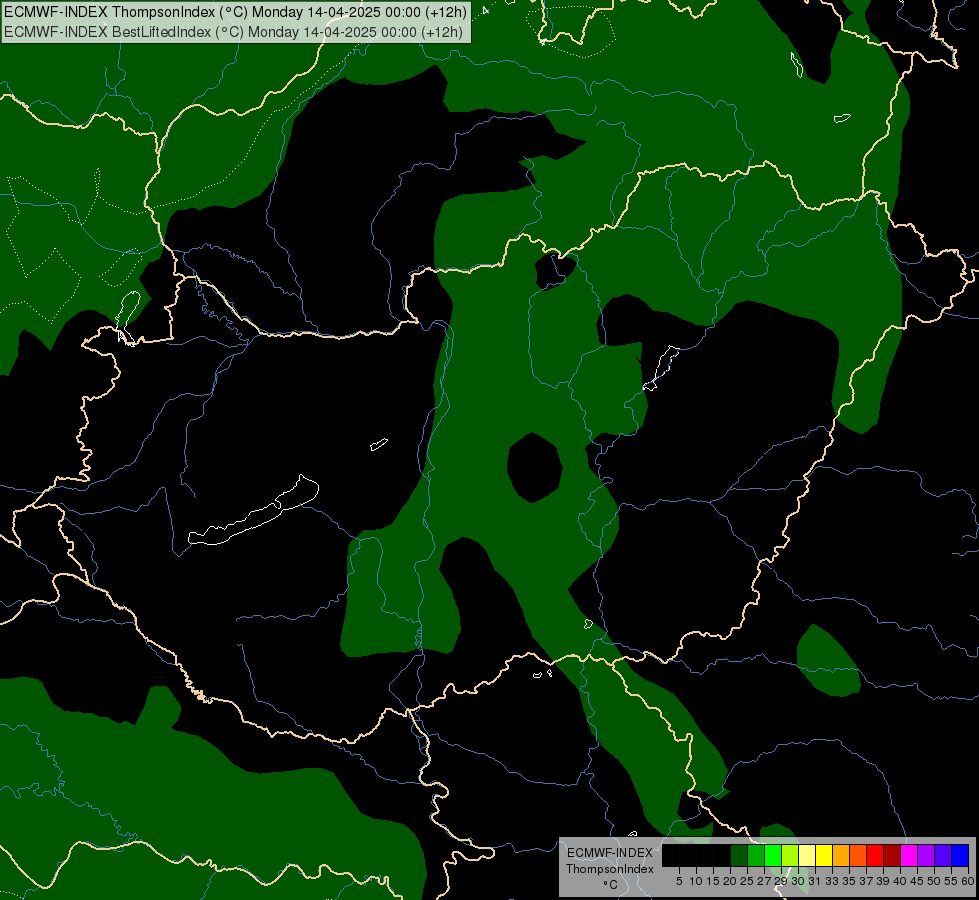Screen dimensions: 979x900
Task: Select the medium green 25–27 legend swatch
Action: pyautogui.click(x=756, y=855)
